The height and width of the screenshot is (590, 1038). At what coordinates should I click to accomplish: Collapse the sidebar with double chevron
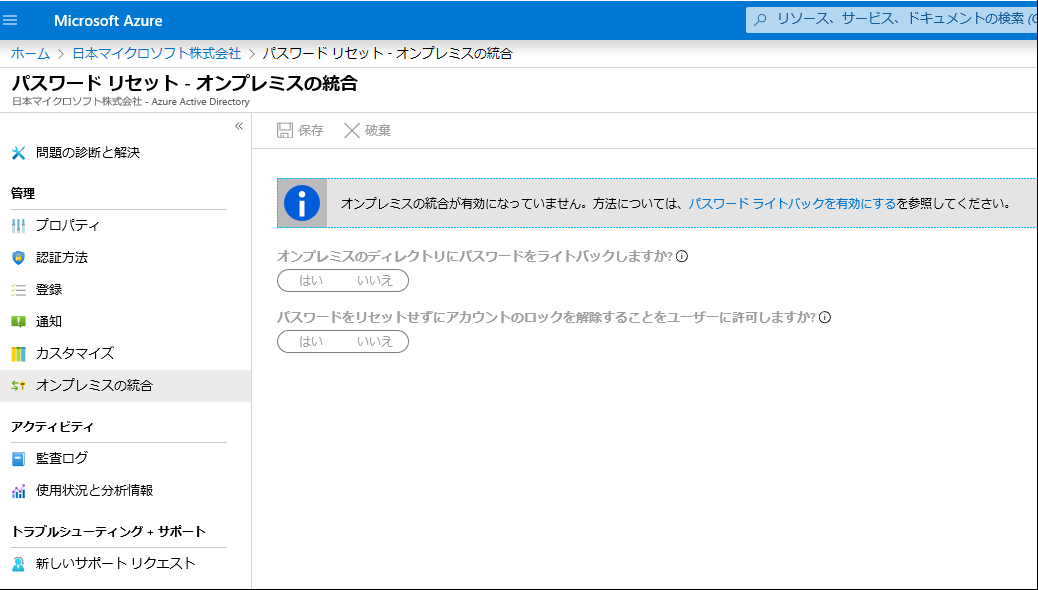coord(239,126)
